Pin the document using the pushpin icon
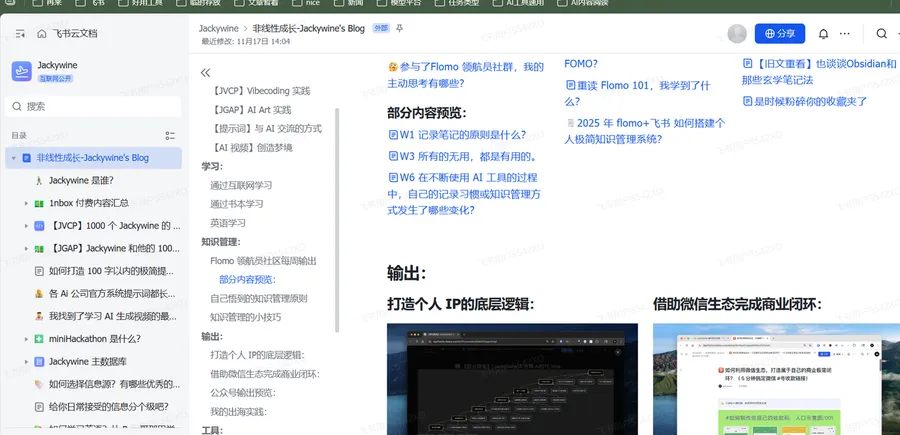Viewport: 900px width, 435px height. tap(400, 28)
